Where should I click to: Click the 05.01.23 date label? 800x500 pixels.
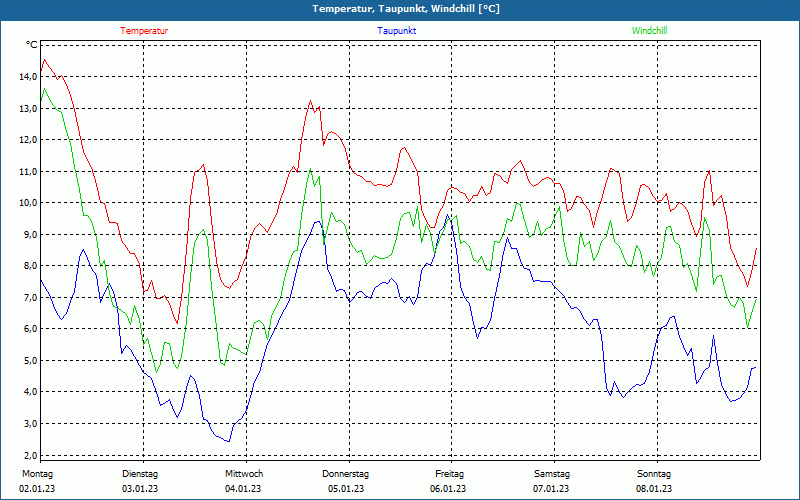pyautogui.click(x=346, y=489)
